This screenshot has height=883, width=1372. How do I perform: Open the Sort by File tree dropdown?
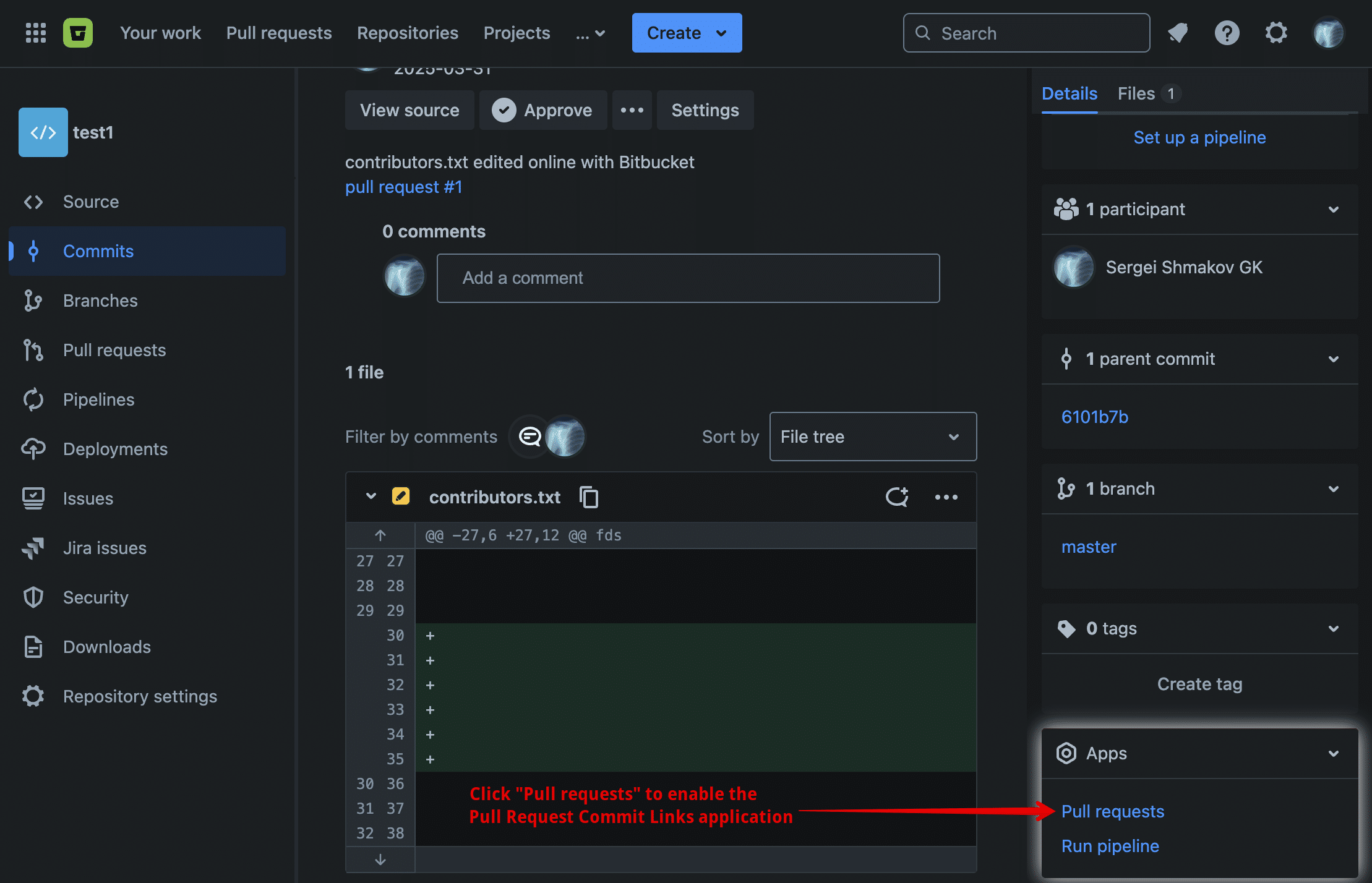[x=872, y=437]
